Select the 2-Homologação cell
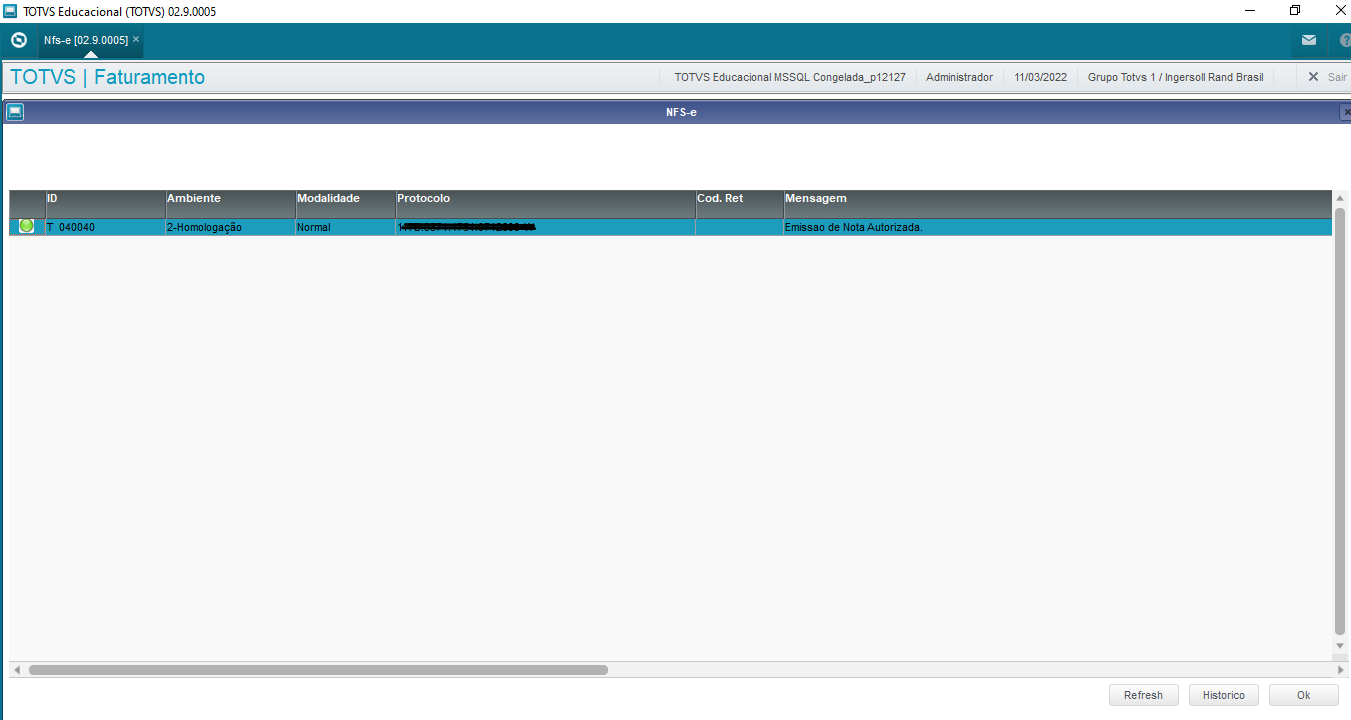Screen dimensions: 1351x720 click(x=230, y=227)
